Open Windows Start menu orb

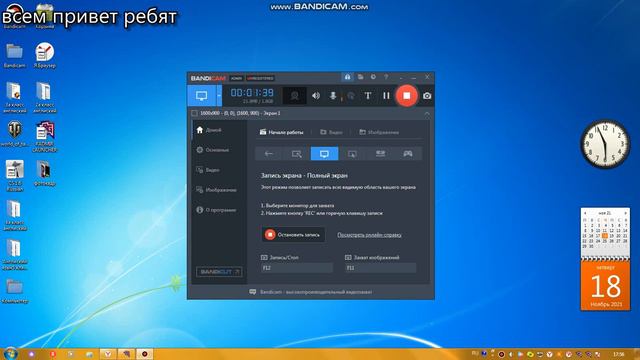(10, 353)
